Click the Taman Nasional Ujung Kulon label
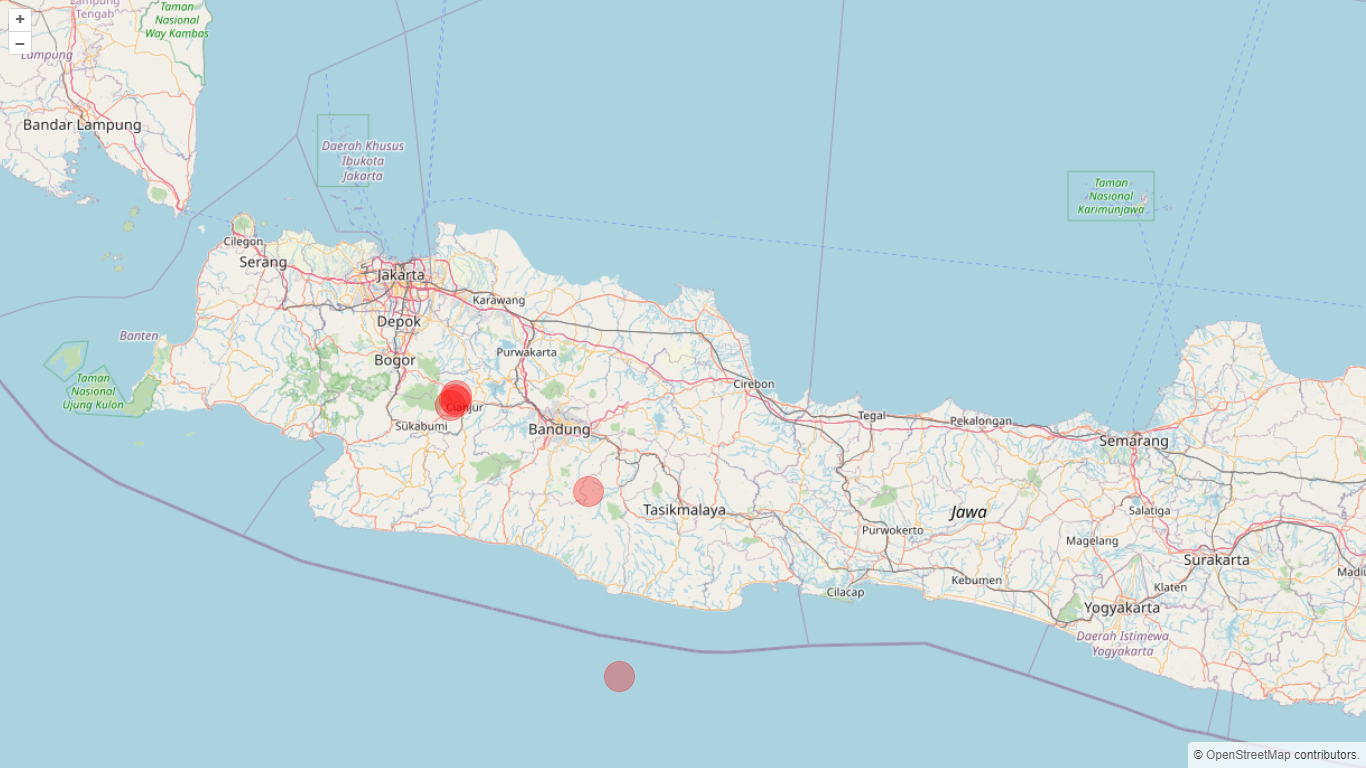 click(x=93, y=391)
